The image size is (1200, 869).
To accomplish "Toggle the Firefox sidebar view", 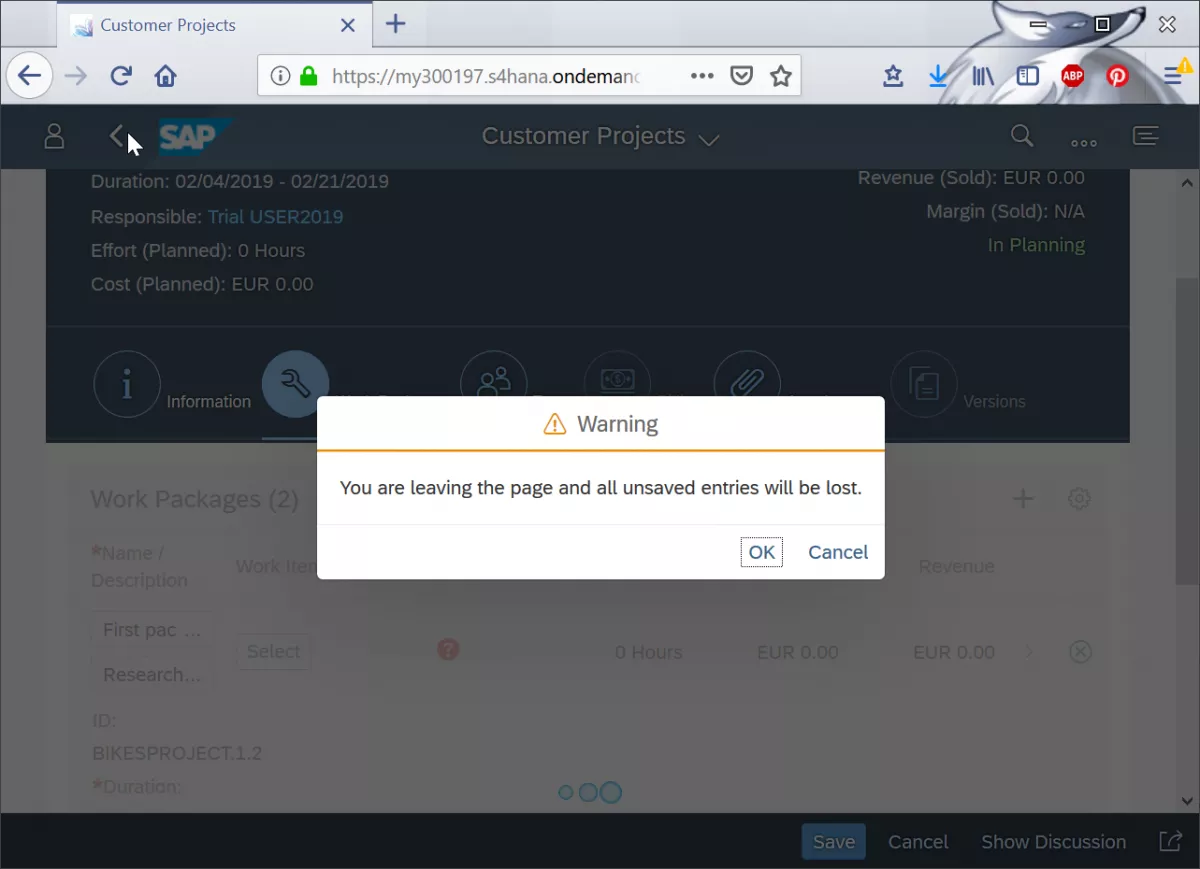I will click(1027, 76).
